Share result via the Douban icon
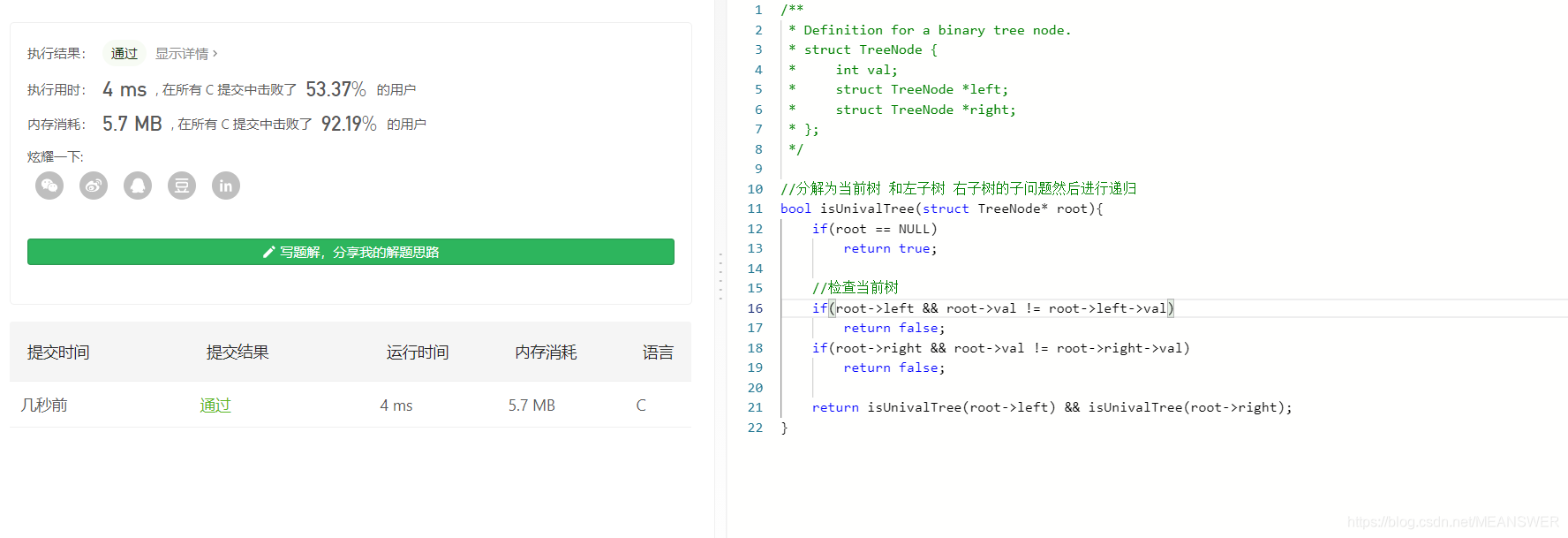 (182, 186)
